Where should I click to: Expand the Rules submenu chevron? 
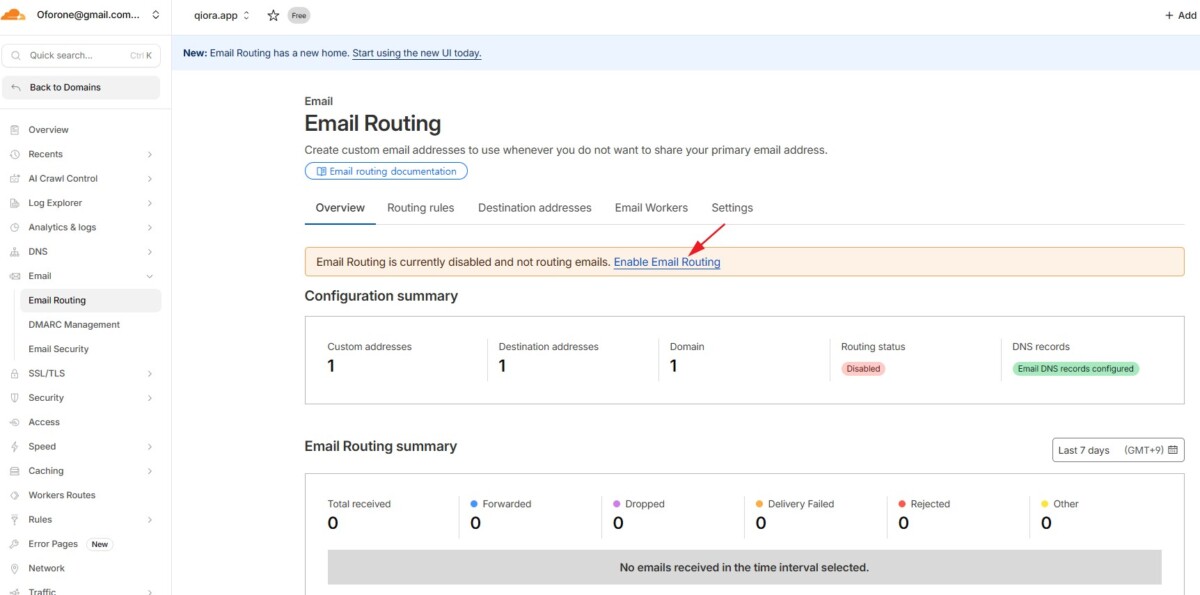click(149, 519)
